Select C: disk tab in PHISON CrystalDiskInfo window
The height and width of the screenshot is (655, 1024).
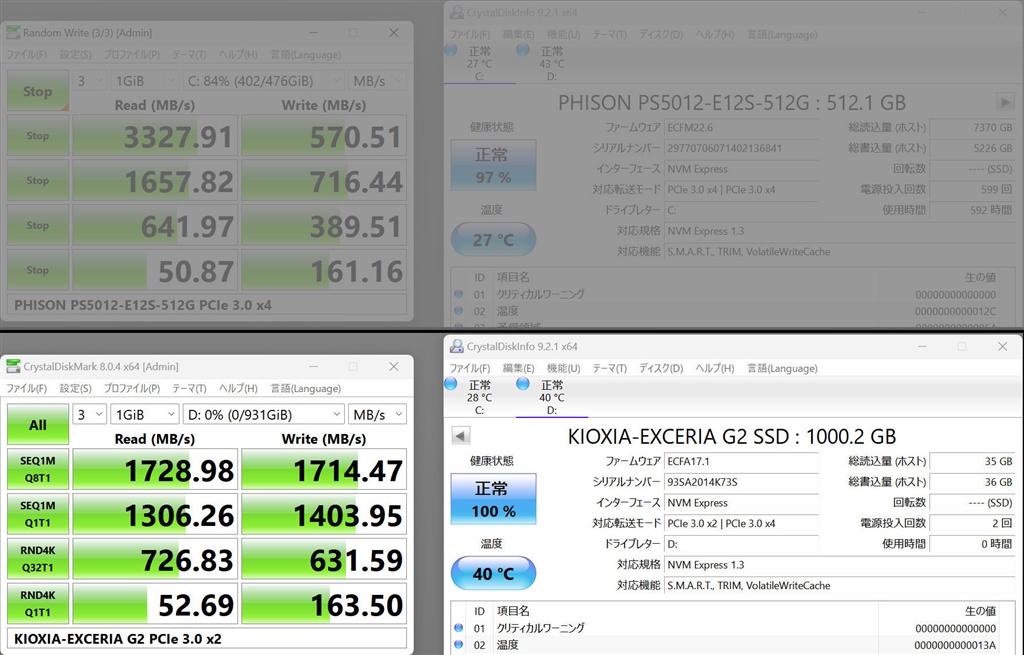pyautogui.click(x=479, y=63)
